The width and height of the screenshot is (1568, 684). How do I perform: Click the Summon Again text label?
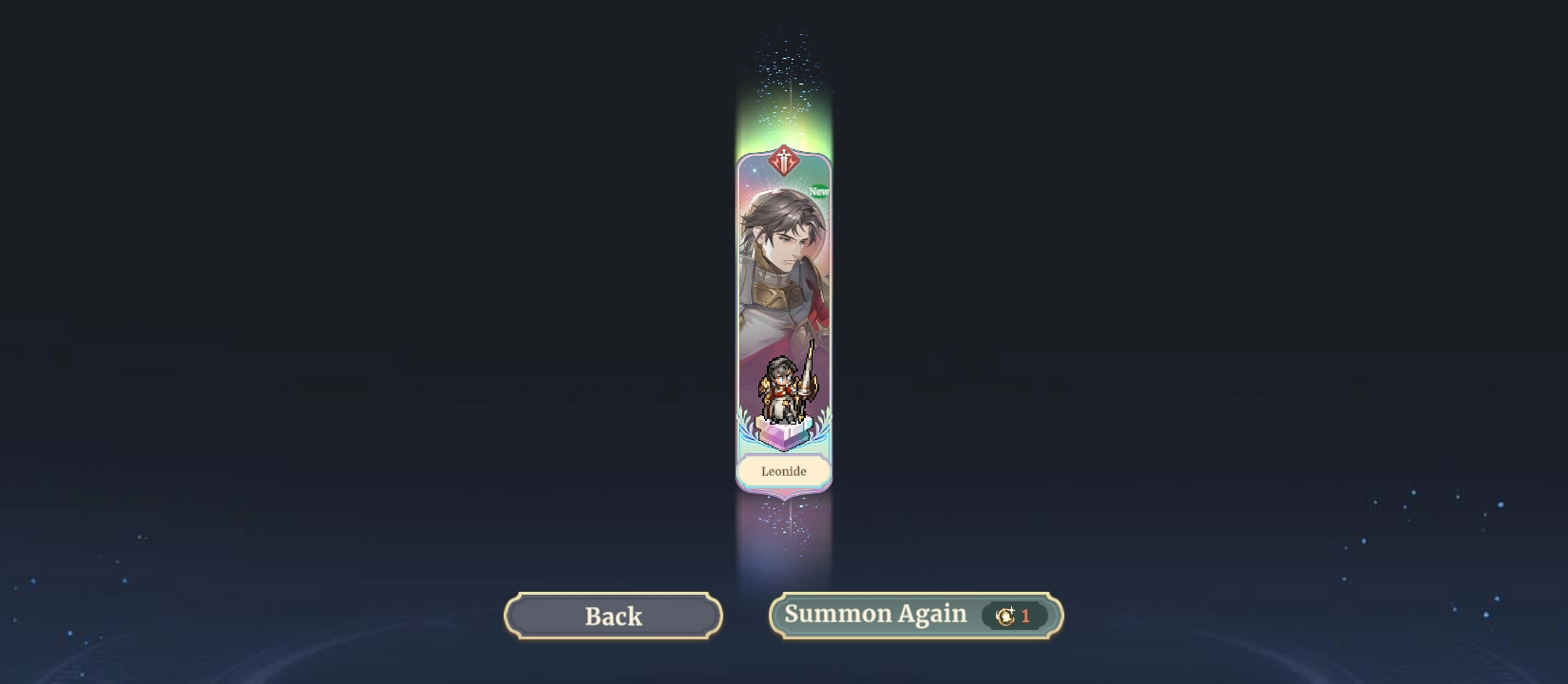click(875, 614)
